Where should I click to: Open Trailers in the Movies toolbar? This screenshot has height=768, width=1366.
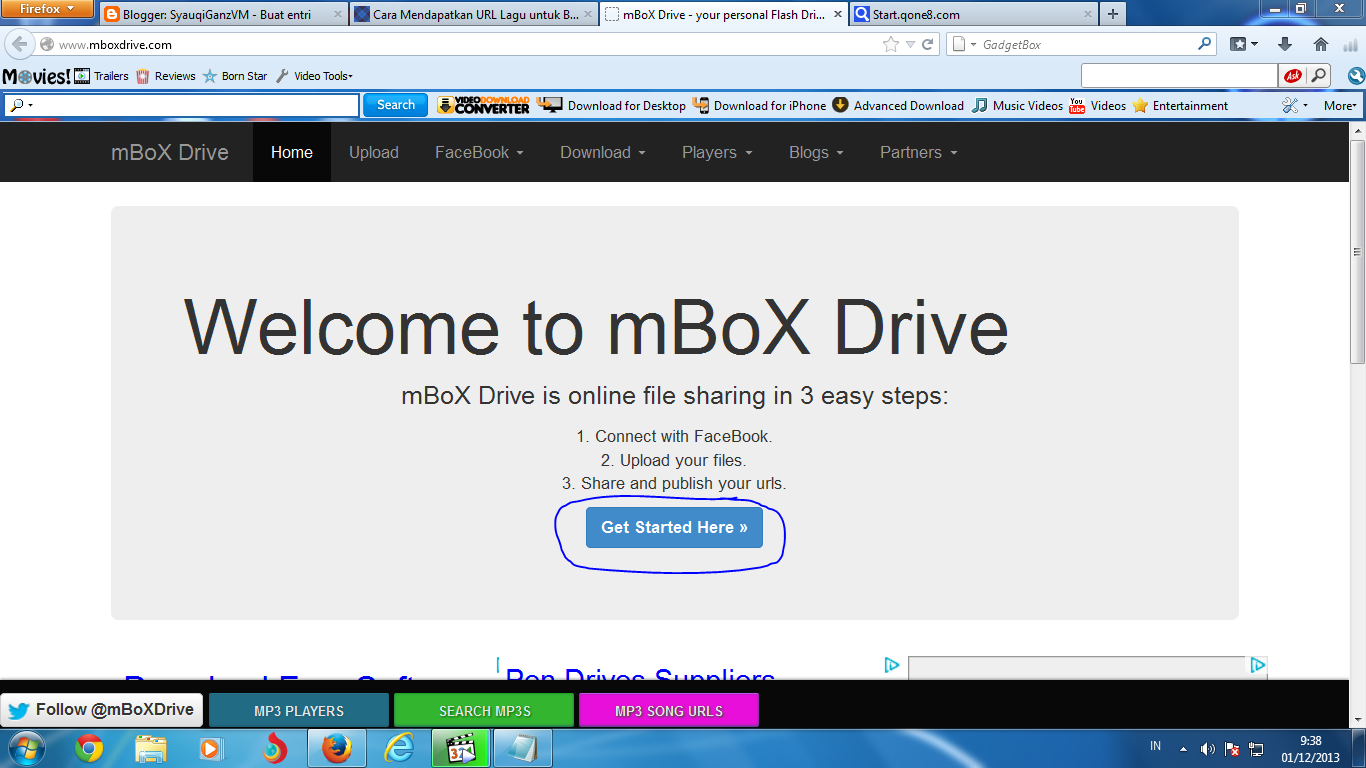coord(102,76)
